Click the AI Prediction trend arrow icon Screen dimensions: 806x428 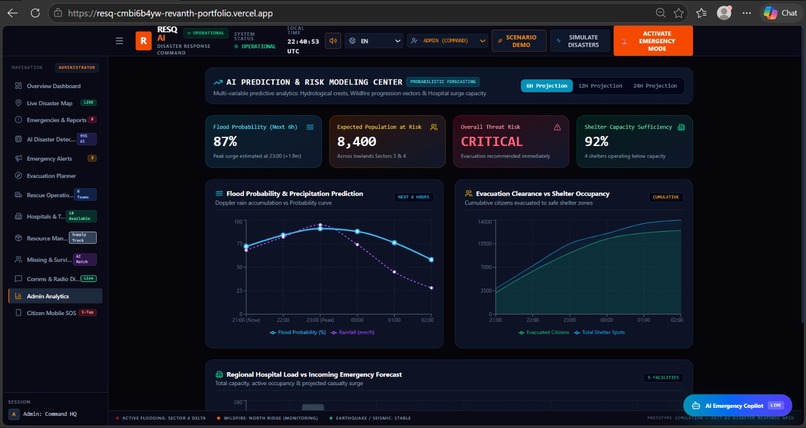[x=218, y=82]
